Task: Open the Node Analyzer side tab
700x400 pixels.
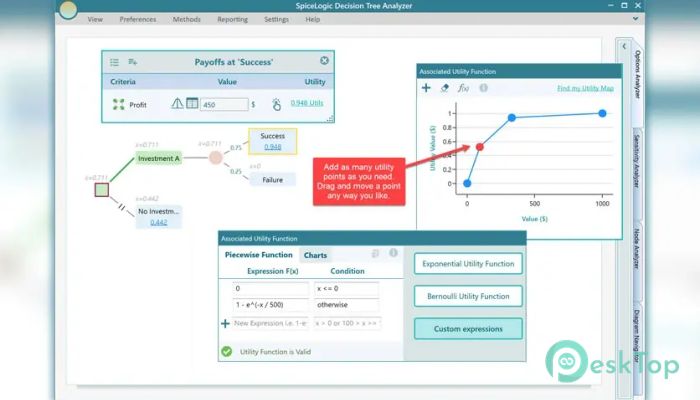Action: [x=638, y=248]
